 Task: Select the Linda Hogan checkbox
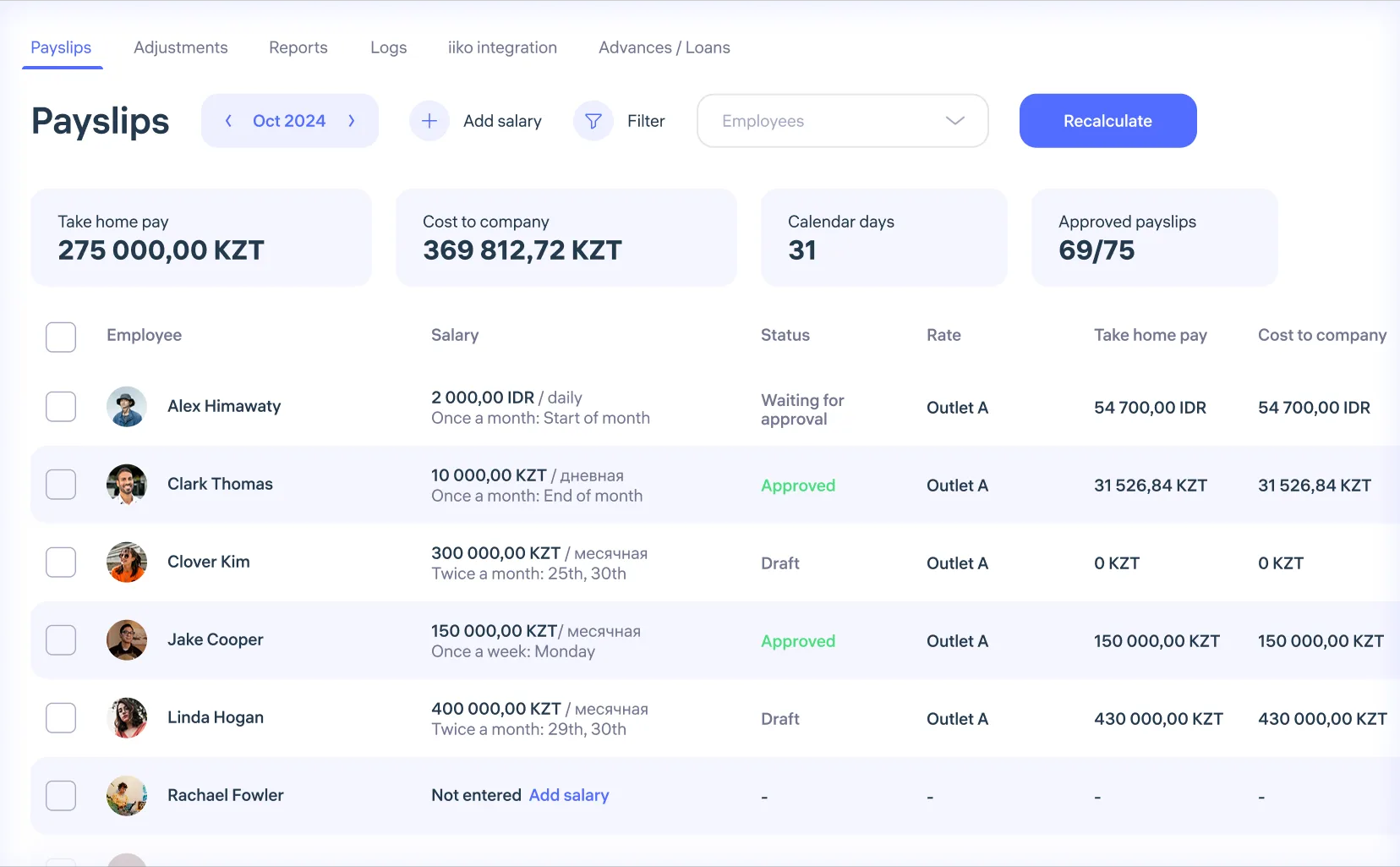pos(61,718)
